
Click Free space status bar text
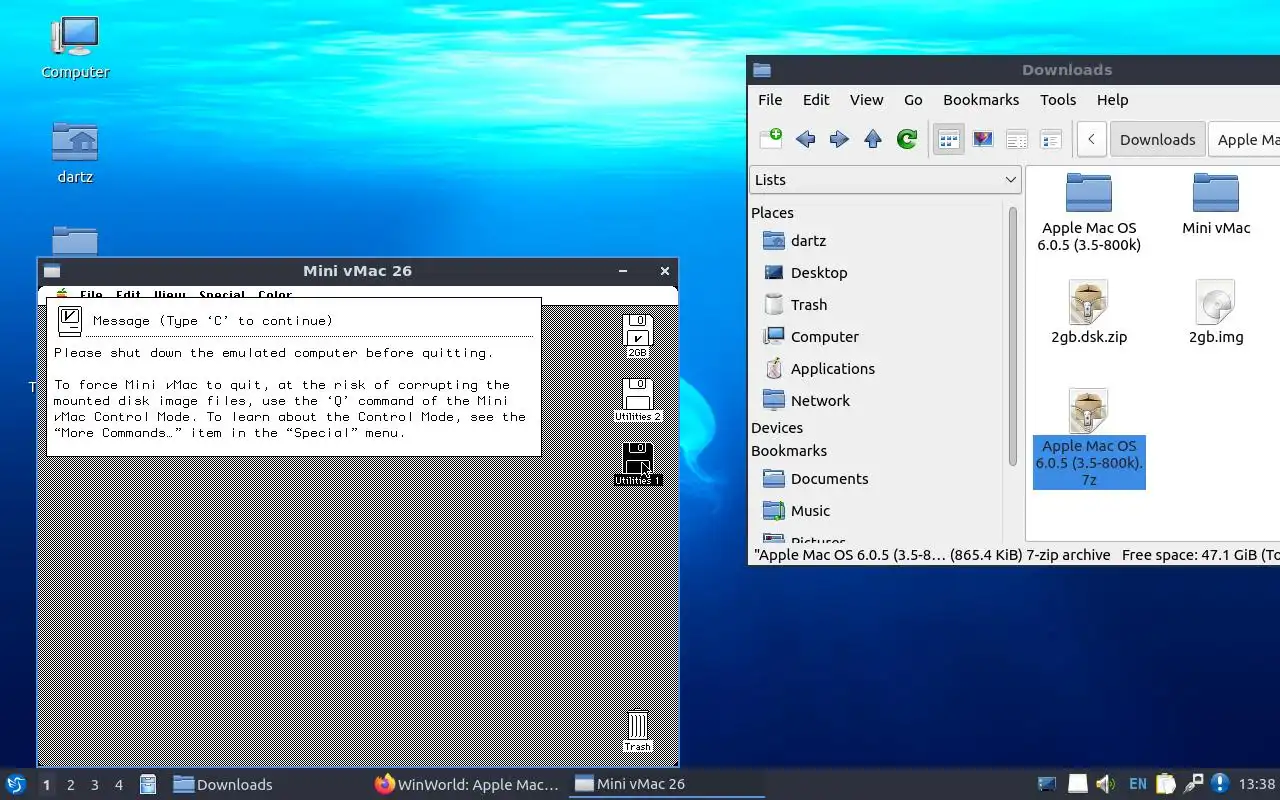(x=1200, y=554)
